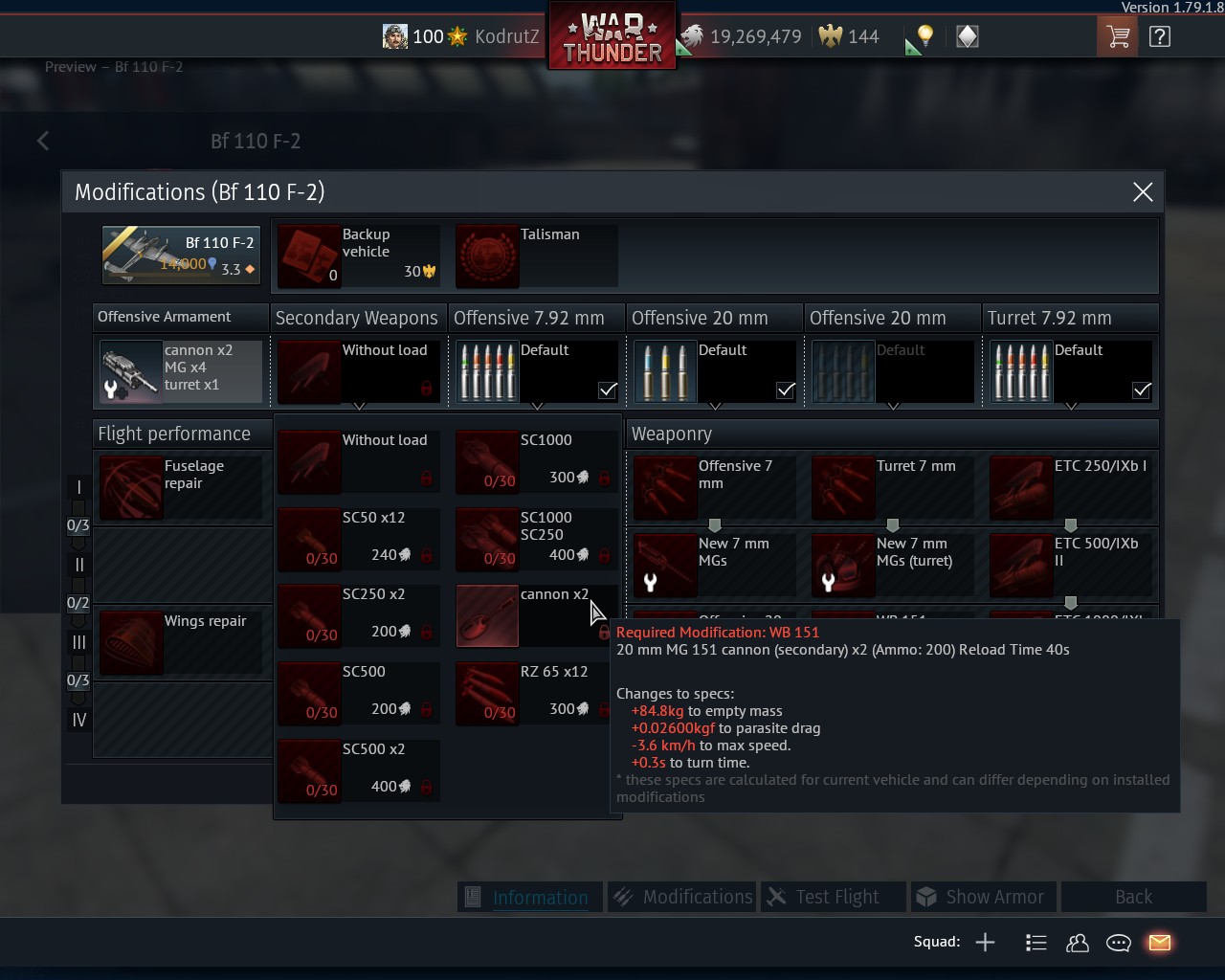Expand Offensive 7.92 mm belt dropdown arrow

pyautogui.click(x=537, y=406)
